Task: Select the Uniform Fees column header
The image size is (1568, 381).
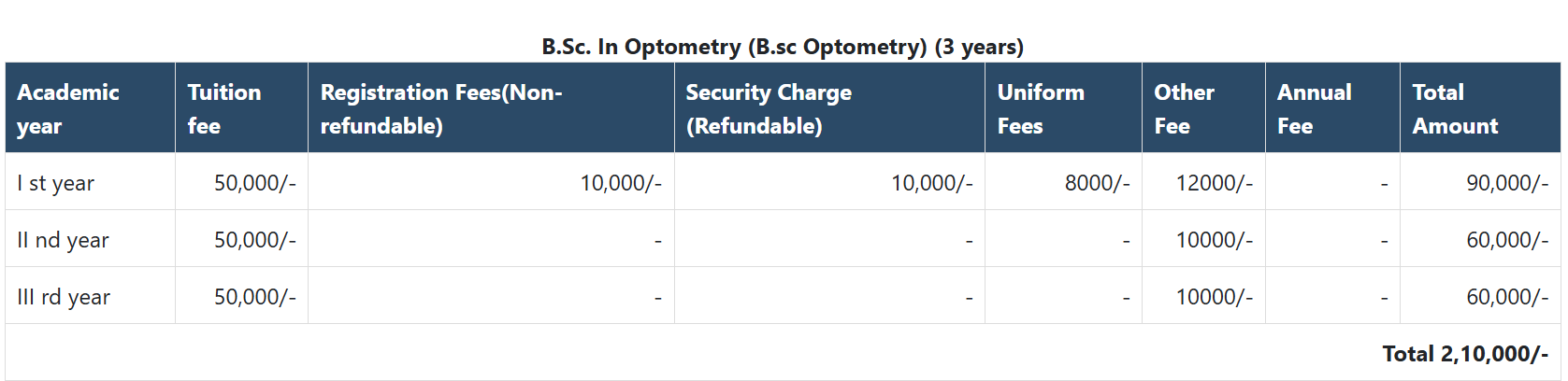Action: (x=1041, y=108)
